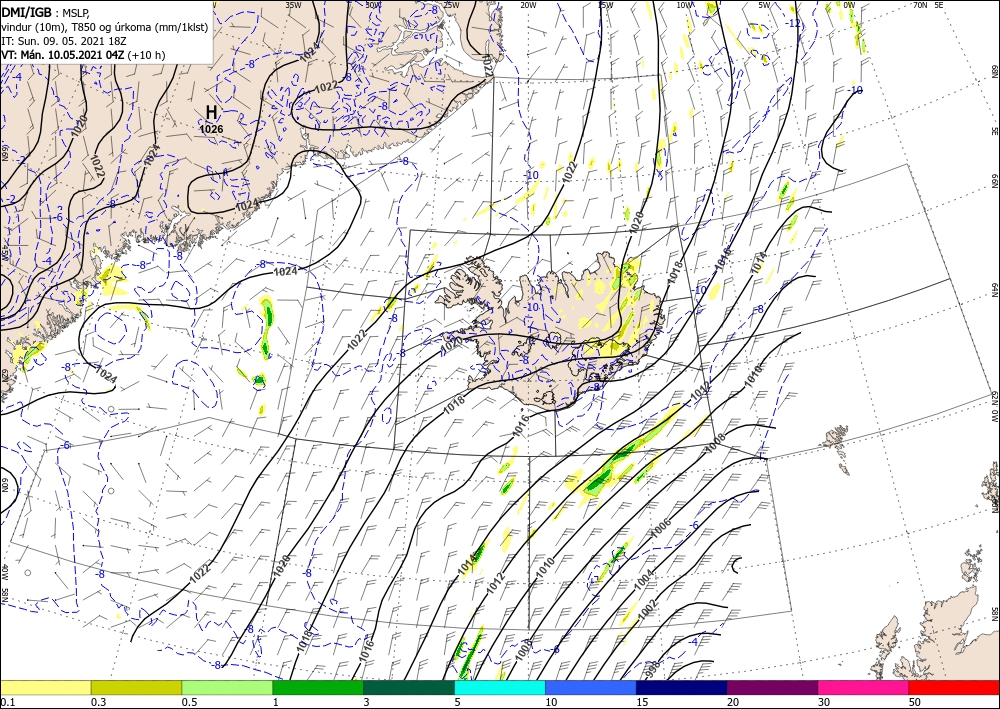Click the "5W" longitude label
This screenshot has height=709, width=1000.
[x=764, y=5]
